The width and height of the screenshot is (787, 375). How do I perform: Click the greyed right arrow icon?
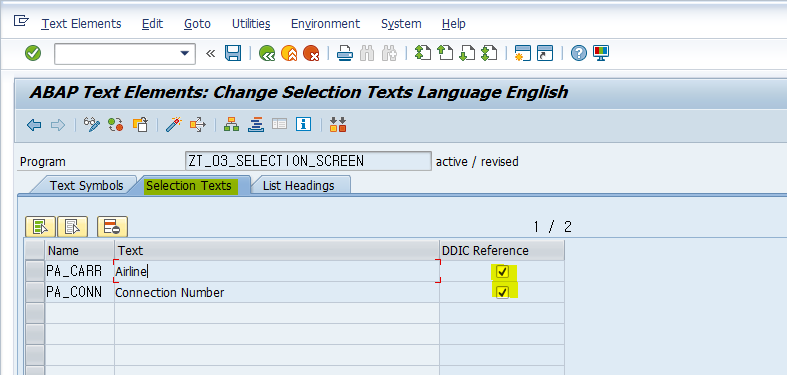tap(58, 124)
